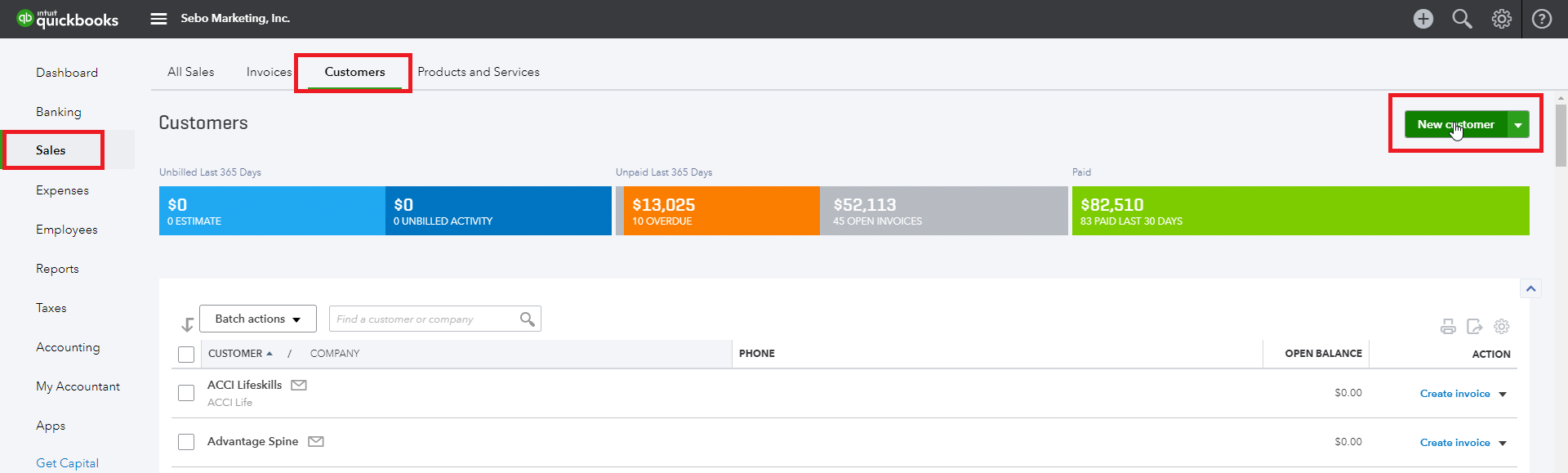Click the Sebo Marketing, Inc. company name
The width and height of the screenshot is (1568, 473).
pyautogui.click(x=235, y=18)
